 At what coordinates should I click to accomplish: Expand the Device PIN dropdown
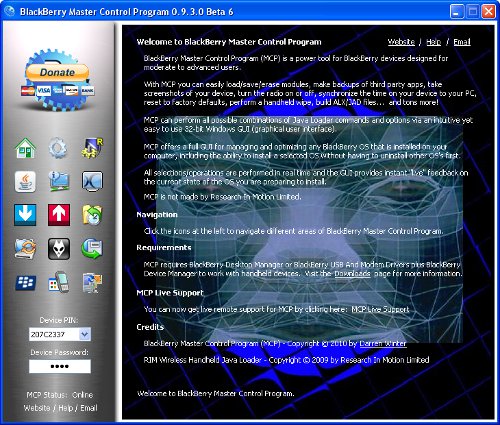[85, 334]
